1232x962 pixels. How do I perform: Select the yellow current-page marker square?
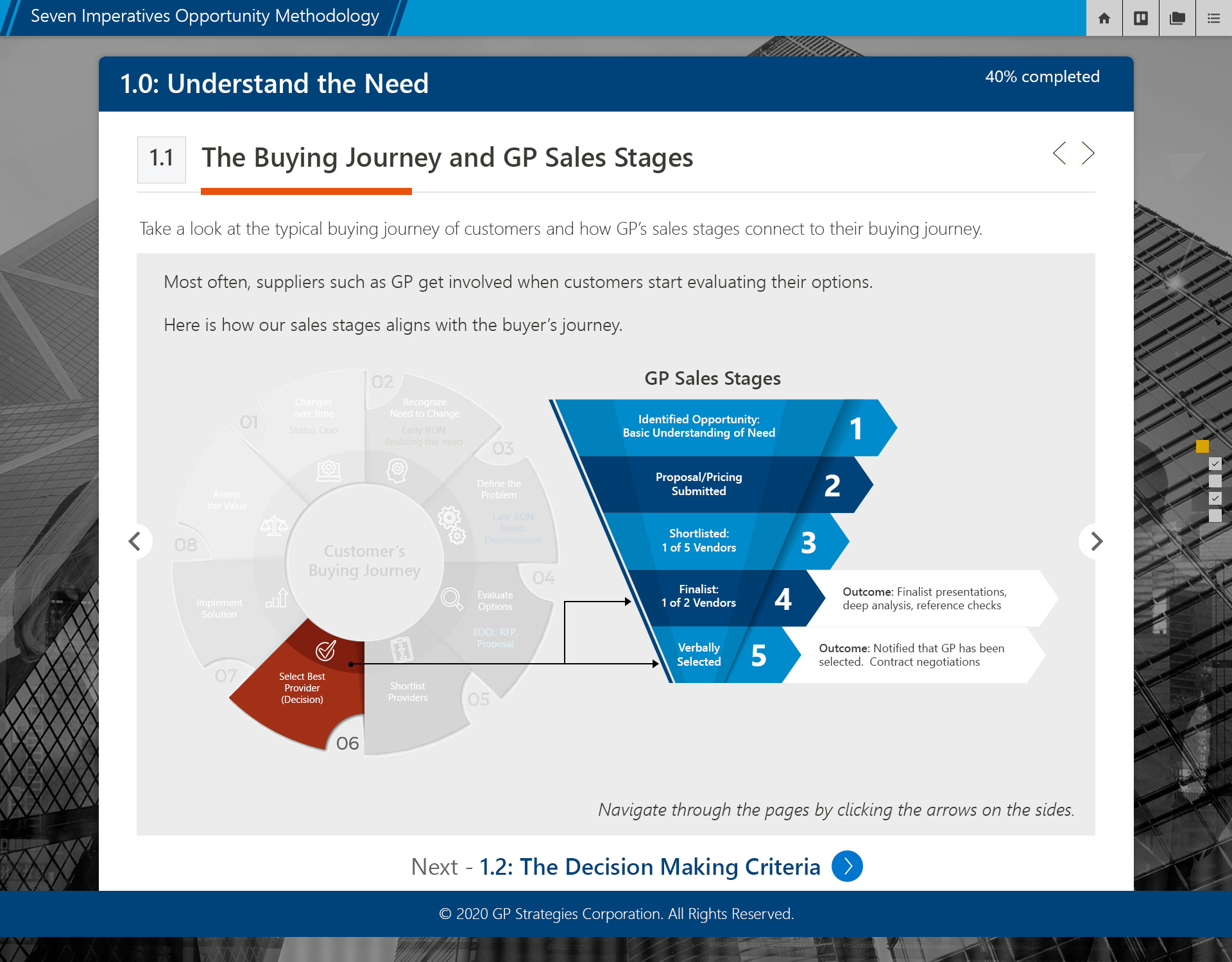coord(1202,446)
